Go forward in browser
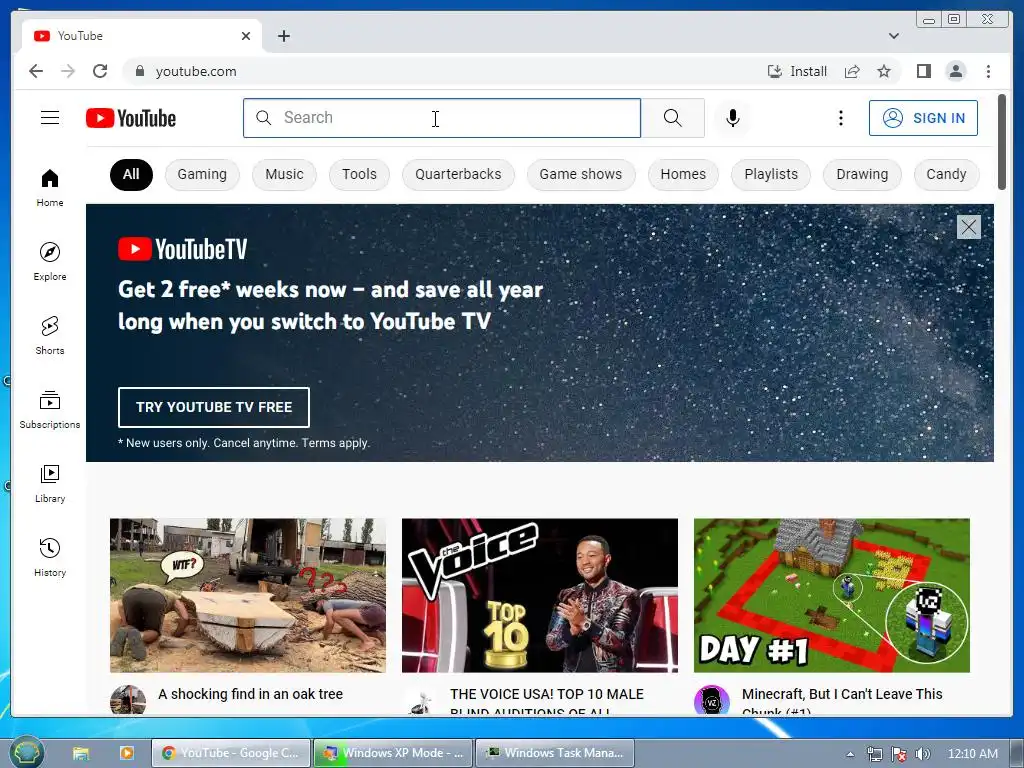The width and height of the screenshot is (1024, 768). coord(68,71)
